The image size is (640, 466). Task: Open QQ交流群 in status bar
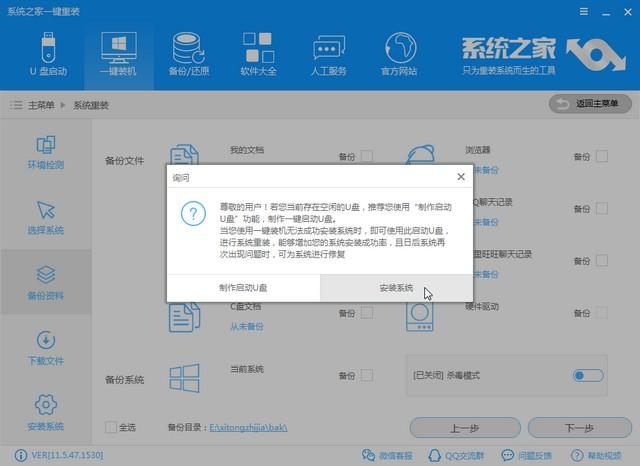[456, 455]
